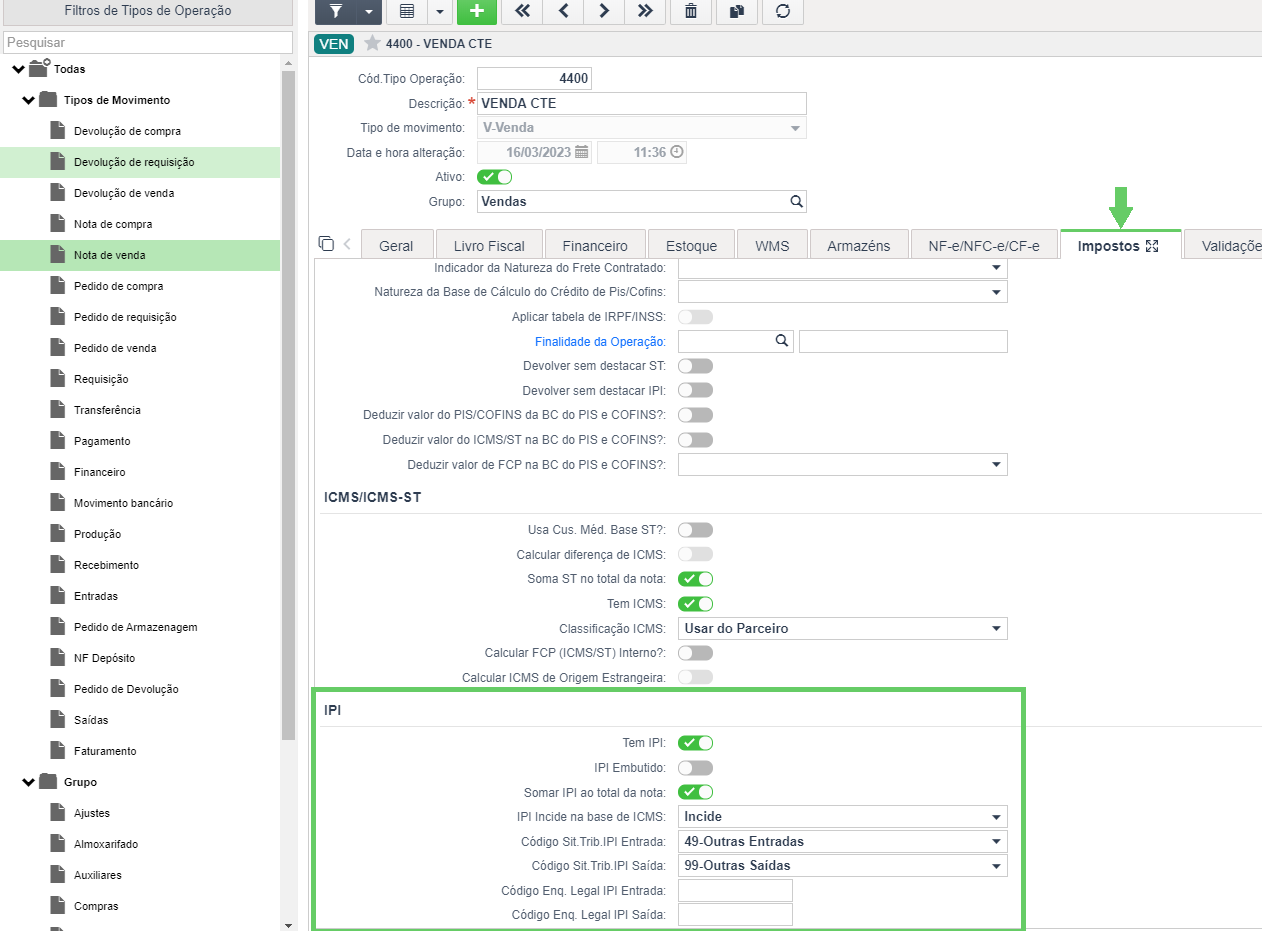
Task: Click Almoxarifado document icon
Action: click(58, 844)
